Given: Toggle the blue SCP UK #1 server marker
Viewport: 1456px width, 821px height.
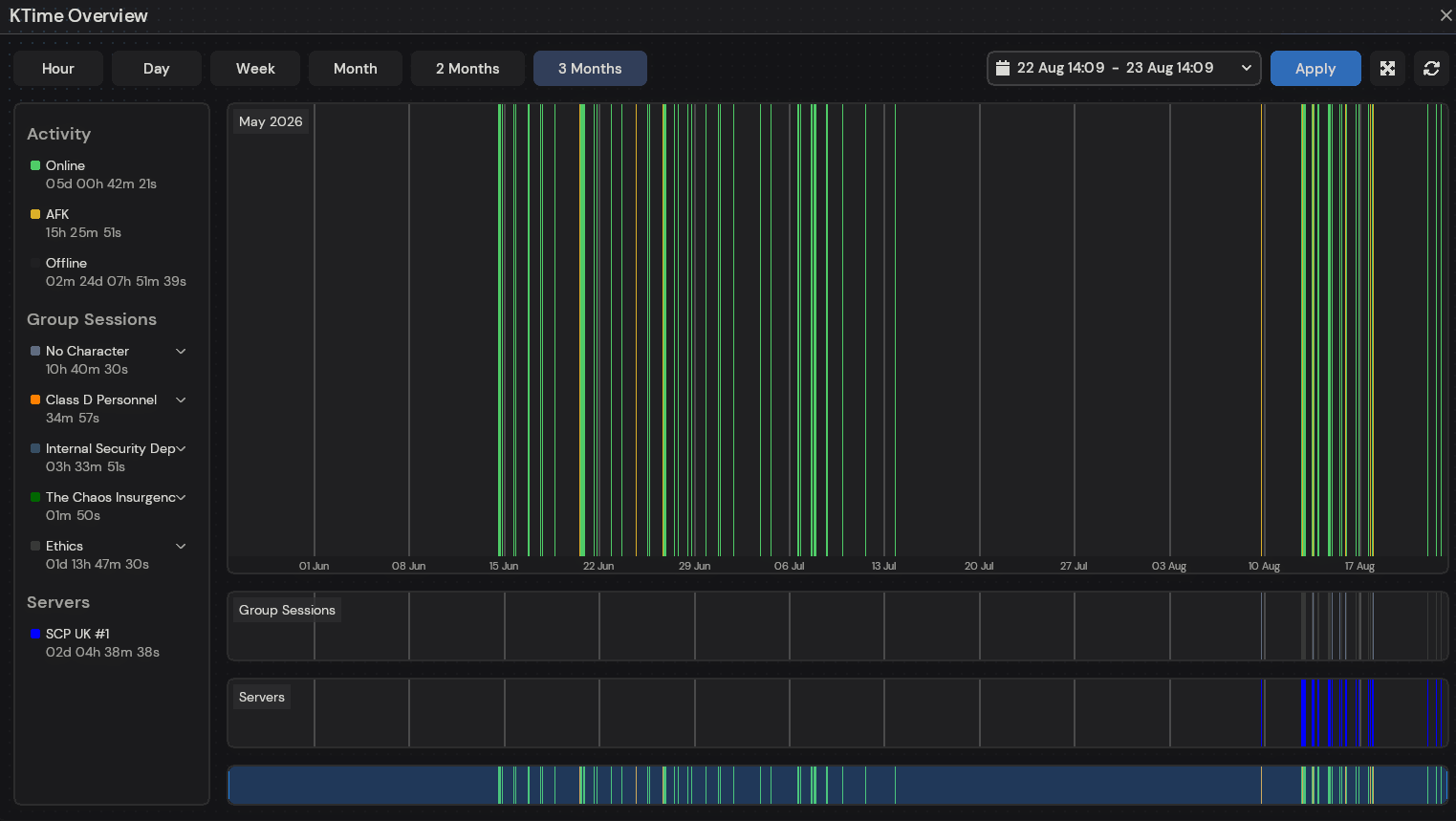Looking at the screenshot, I should tap(35, 634).
